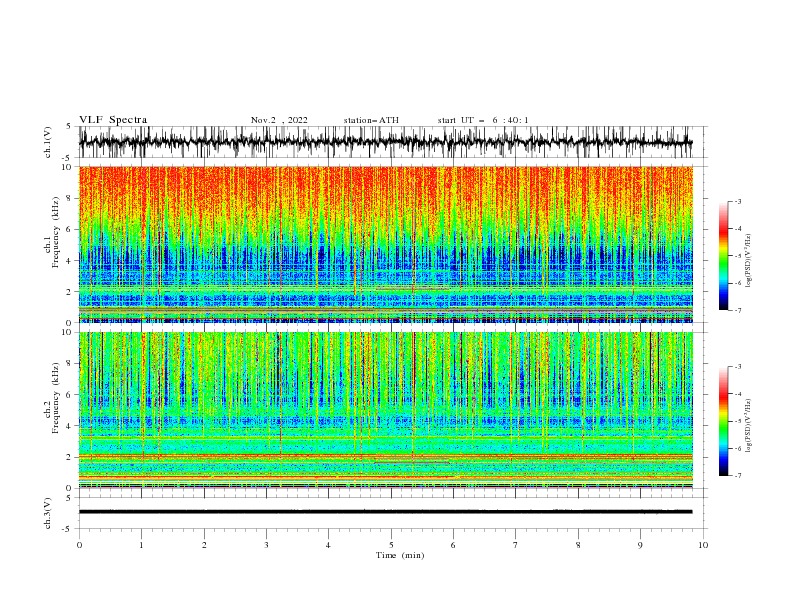Click the "-3" label on ch.1 color bar
The width and height of the screenshot is (792, 612).
737,201
